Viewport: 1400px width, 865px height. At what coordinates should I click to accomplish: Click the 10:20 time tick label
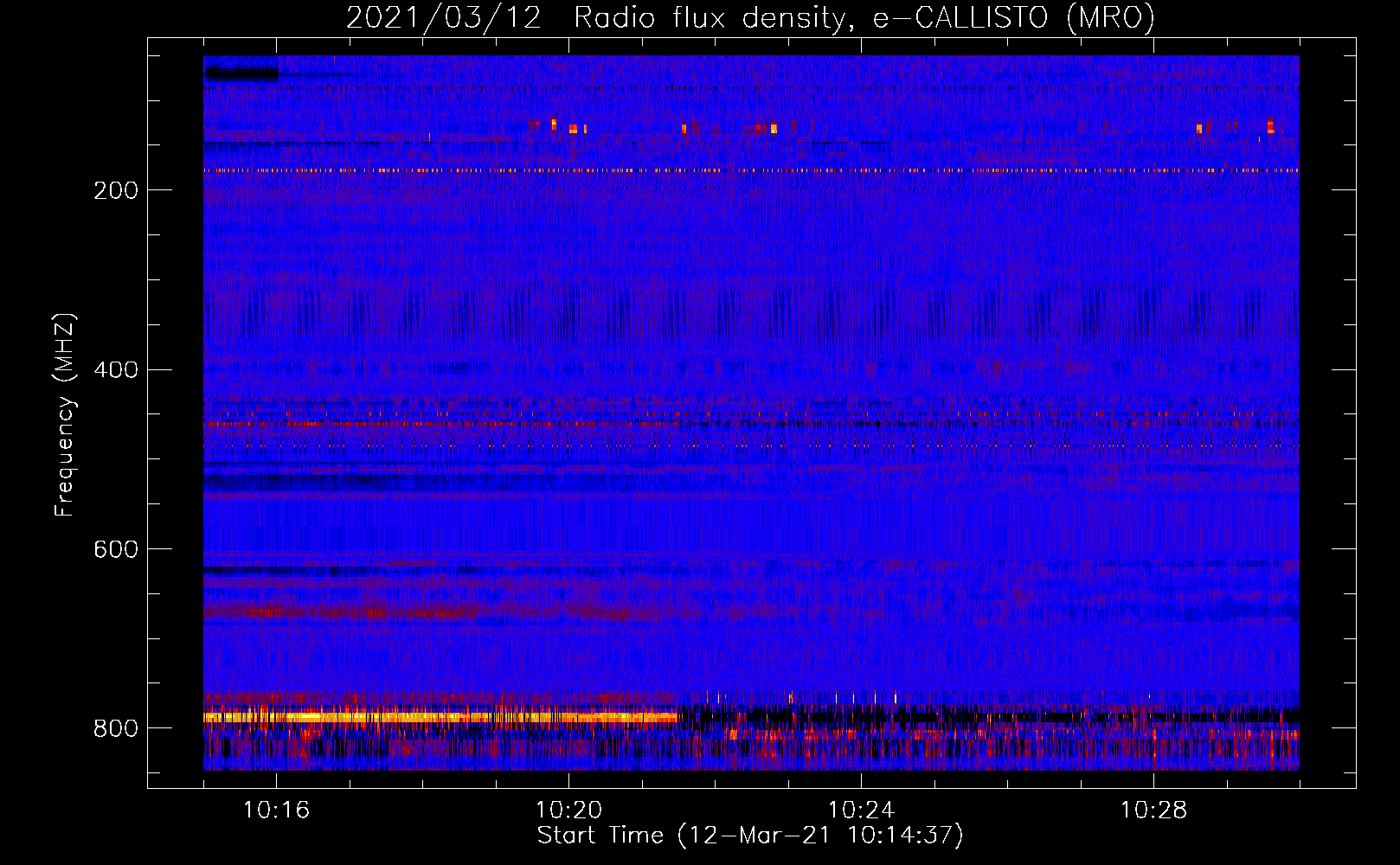[568, 811]
